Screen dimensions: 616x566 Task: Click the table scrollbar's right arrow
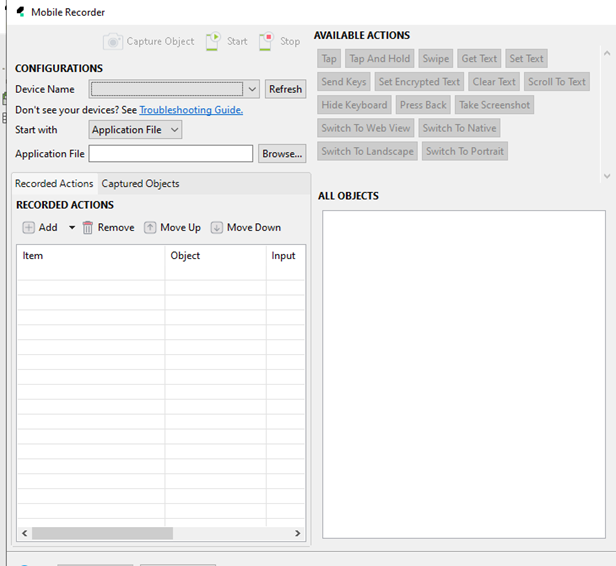point(297,533)
